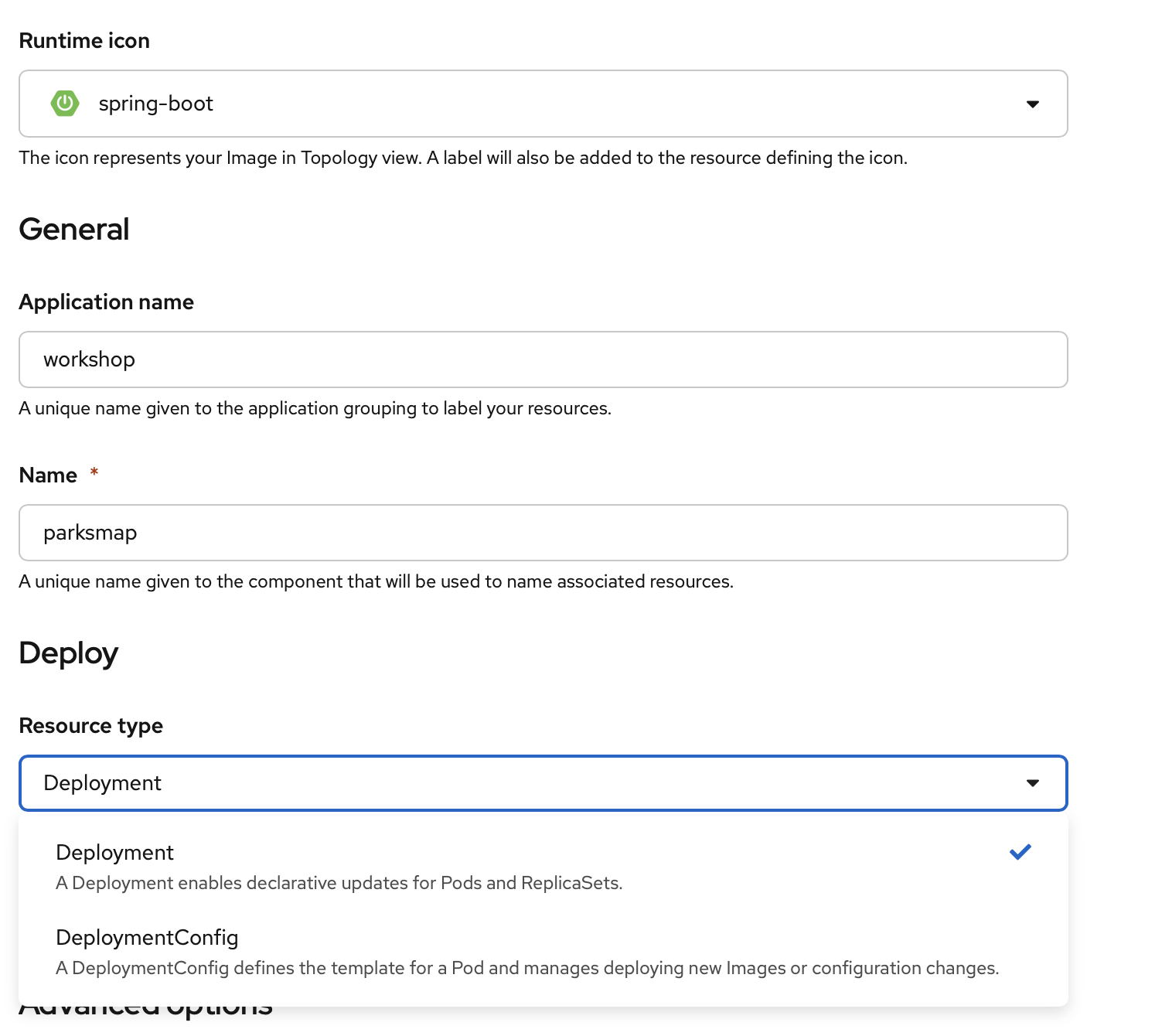Focus the Name field containing parksmap
The height and width of the screenshot is (1036, 1155).
543,533
